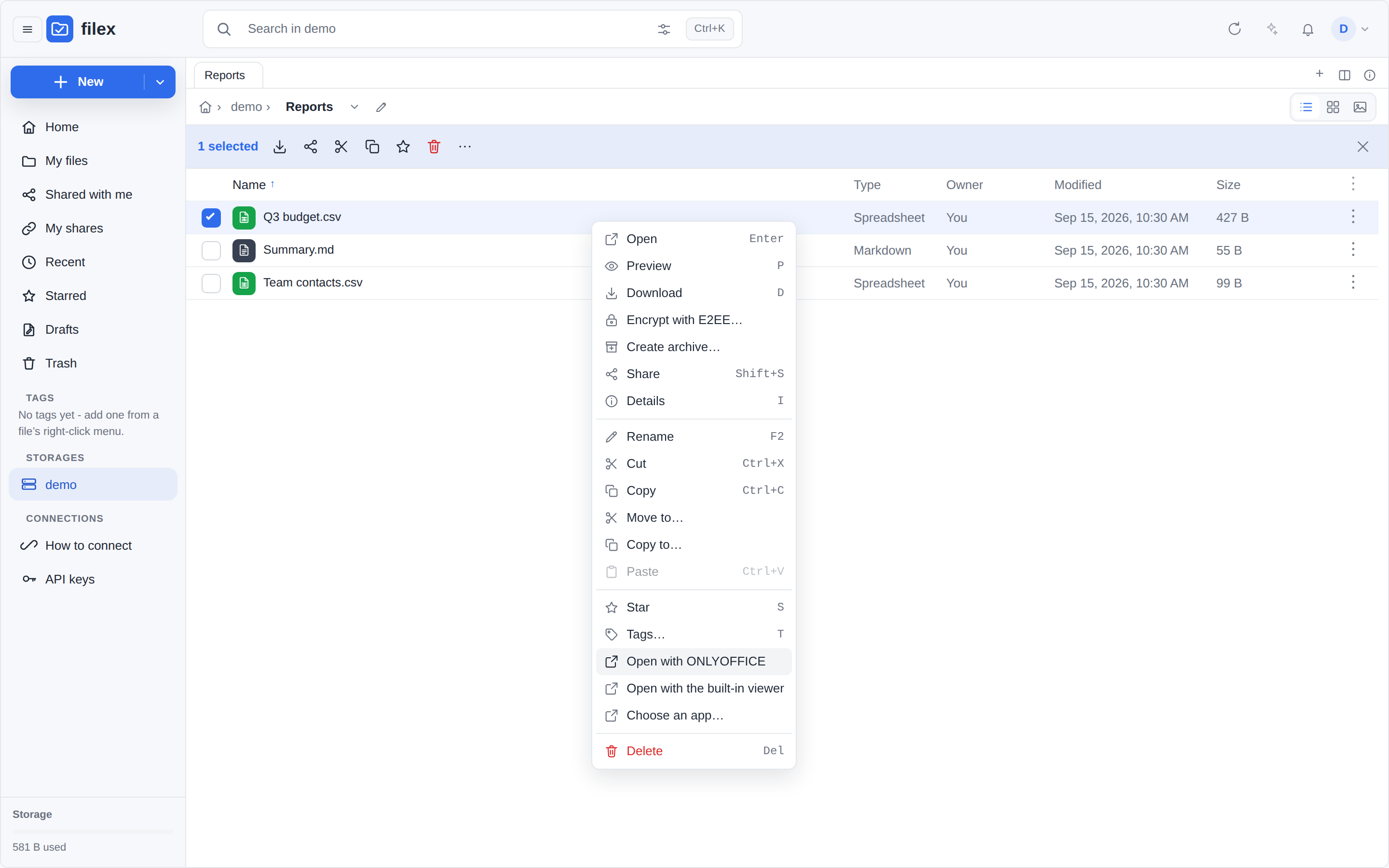Click the star icon in selection toolbar
Image resolution: width=1389 pixels, height=868 pixels.
point(404,147)
